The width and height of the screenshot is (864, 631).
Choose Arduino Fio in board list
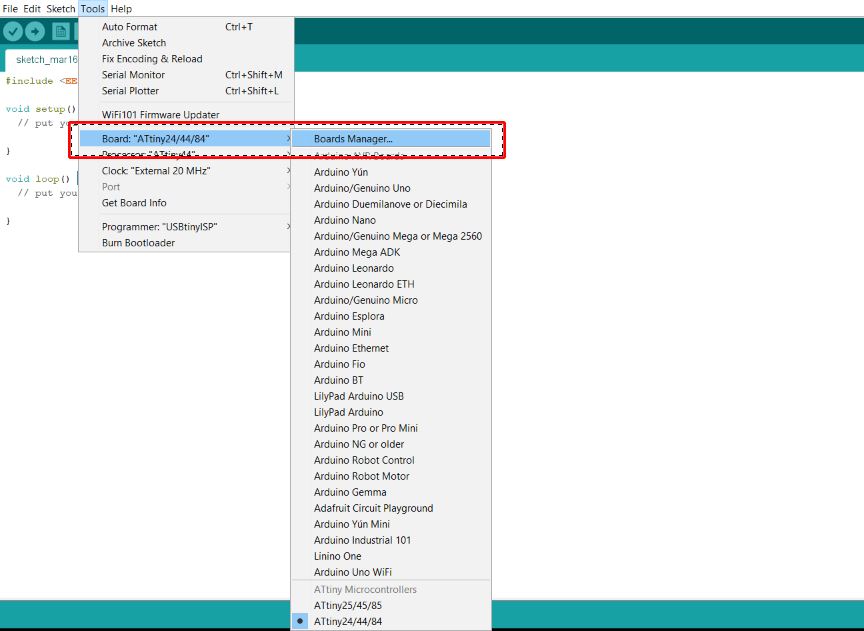391,364
